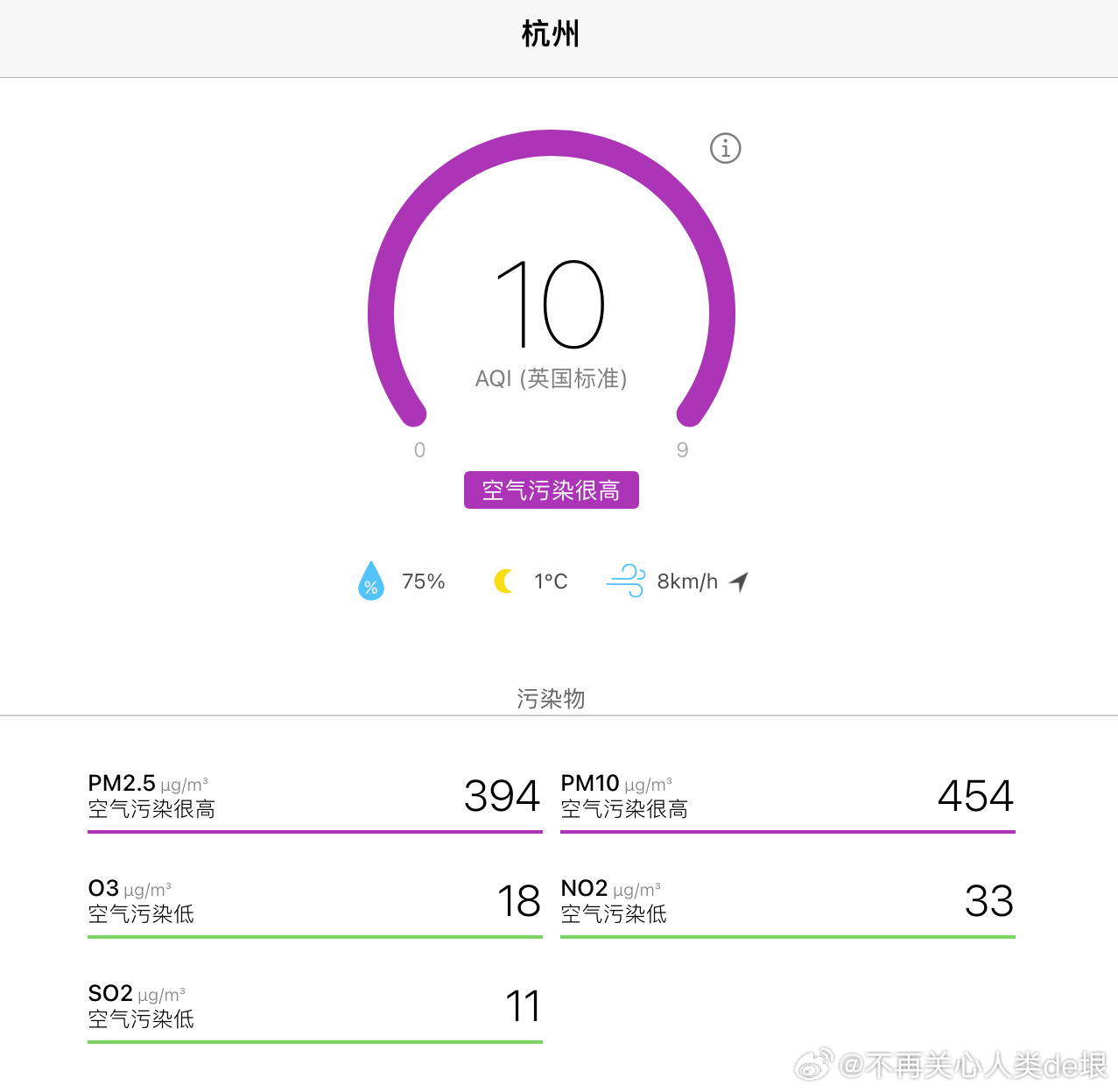The width and height of the screenshot is (1118, 1092).
Task: Select the 污染物 section header
Action: [551, 699]
